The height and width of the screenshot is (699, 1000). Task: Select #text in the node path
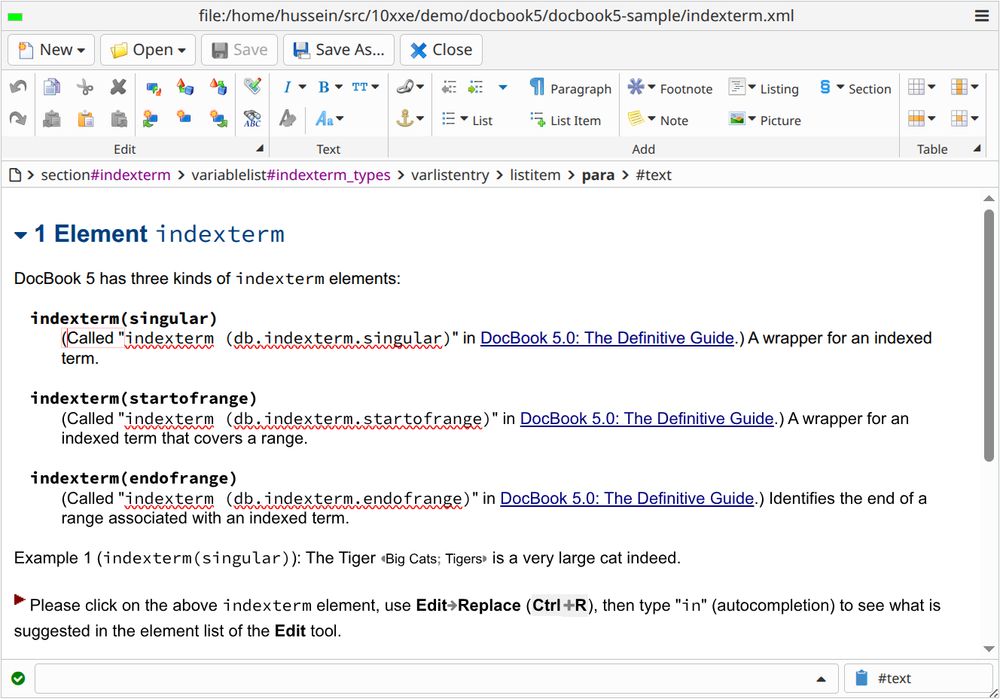pos(654,175)
